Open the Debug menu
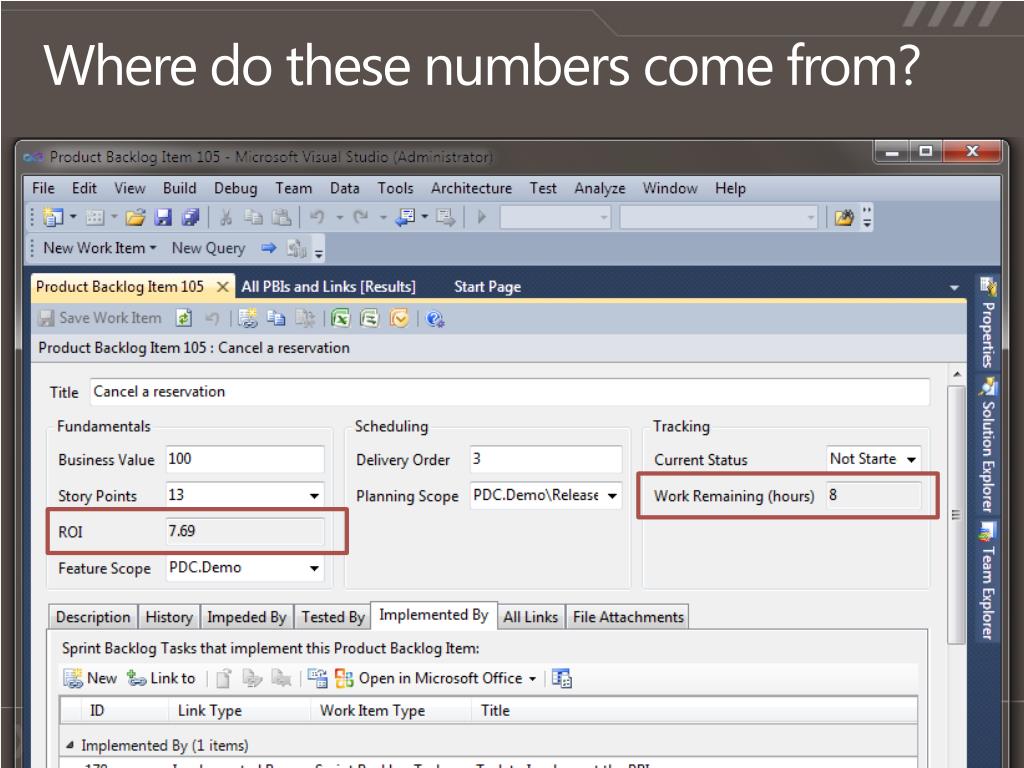Screen dimensions: 1024x768 click(x=235, y=188)
